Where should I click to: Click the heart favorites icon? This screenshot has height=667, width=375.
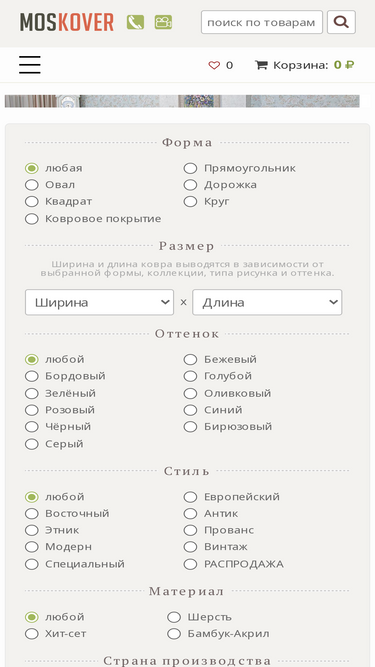pyautogui.click(x=214, y=65)
